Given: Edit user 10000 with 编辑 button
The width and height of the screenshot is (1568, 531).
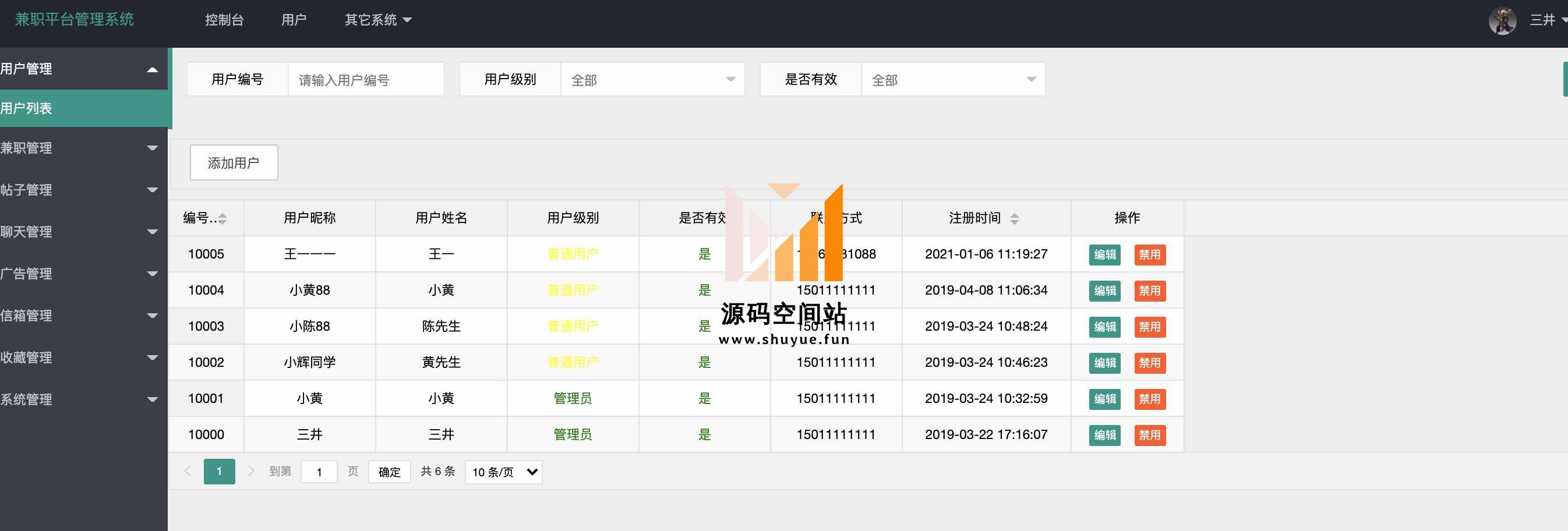Looking at the screenshot, I should [x=1105, y=436].
